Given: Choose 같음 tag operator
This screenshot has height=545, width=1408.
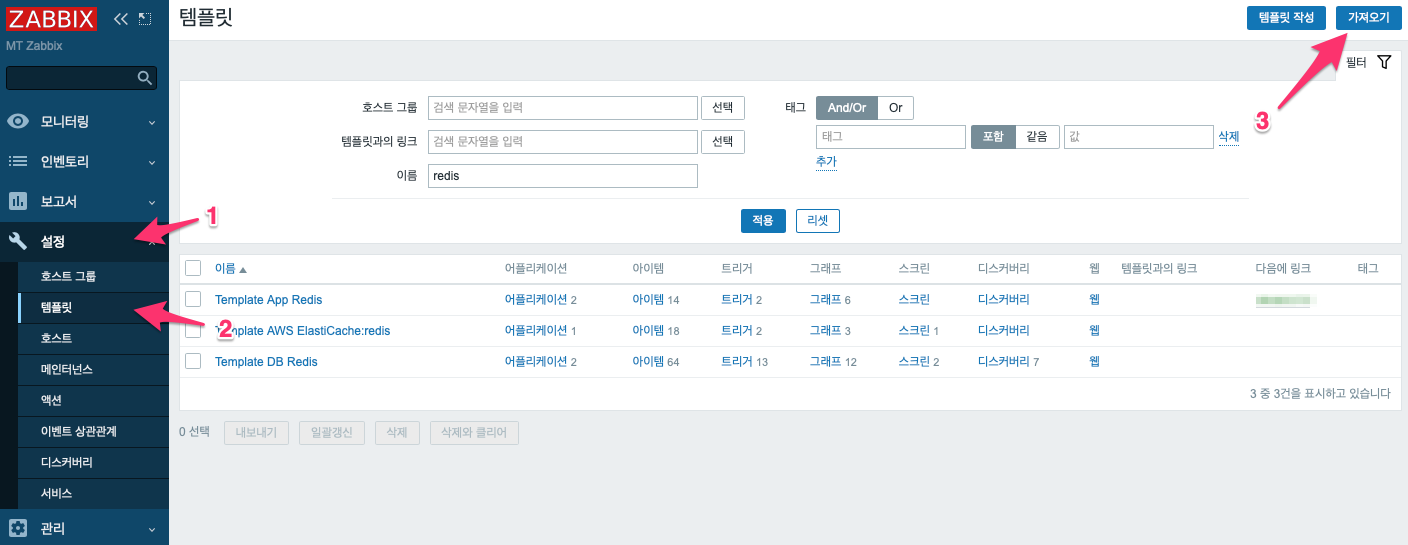Looking at the screenshot, I should (1038, 137).
